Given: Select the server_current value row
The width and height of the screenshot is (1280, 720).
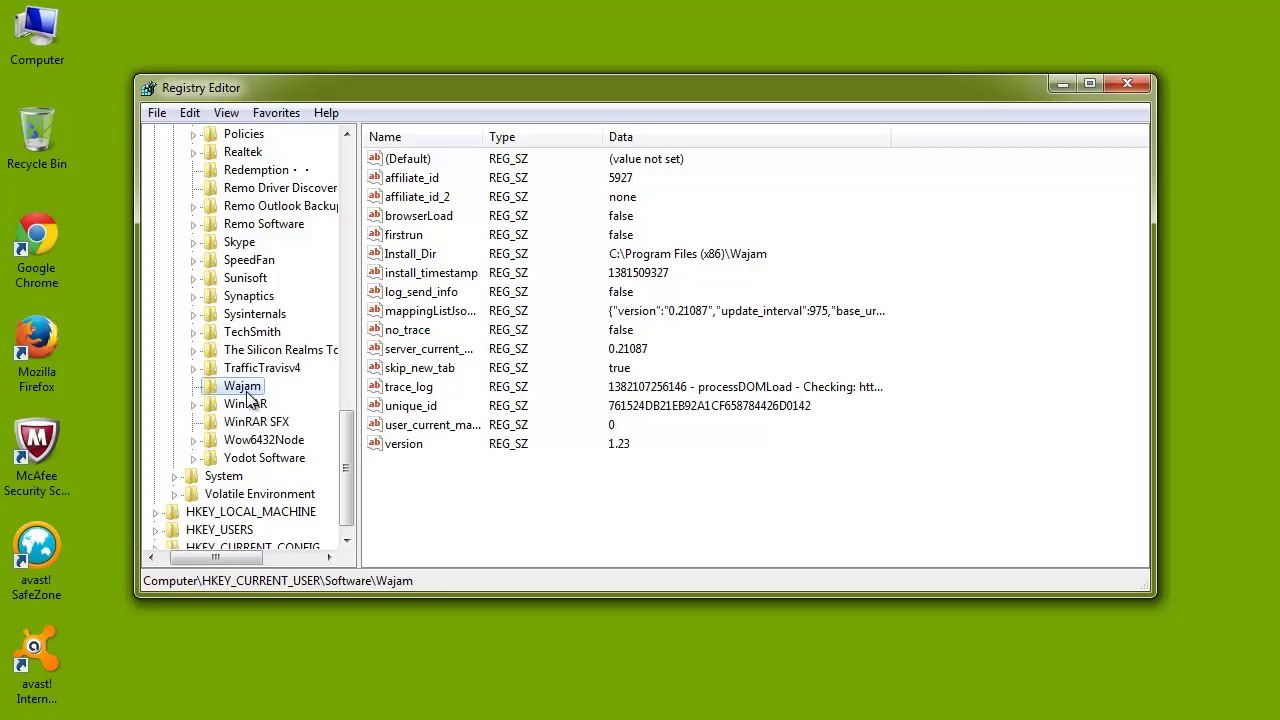Looking at the screenshot, I should tap(627, 349).
